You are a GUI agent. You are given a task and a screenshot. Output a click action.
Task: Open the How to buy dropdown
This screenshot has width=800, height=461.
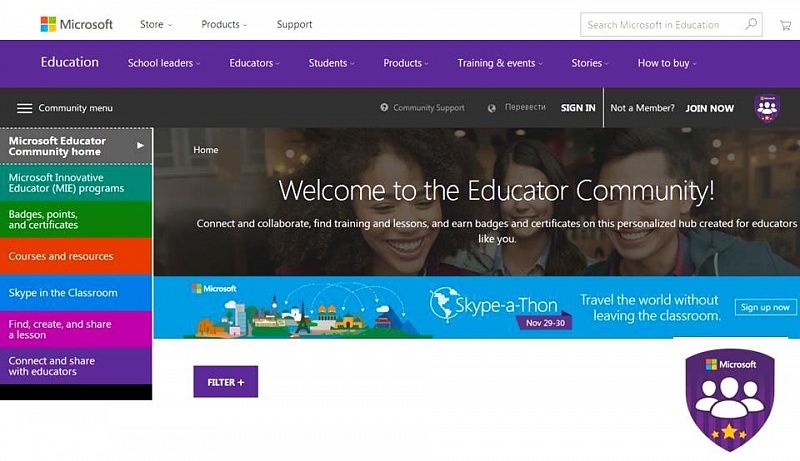(x=666, y=63)
